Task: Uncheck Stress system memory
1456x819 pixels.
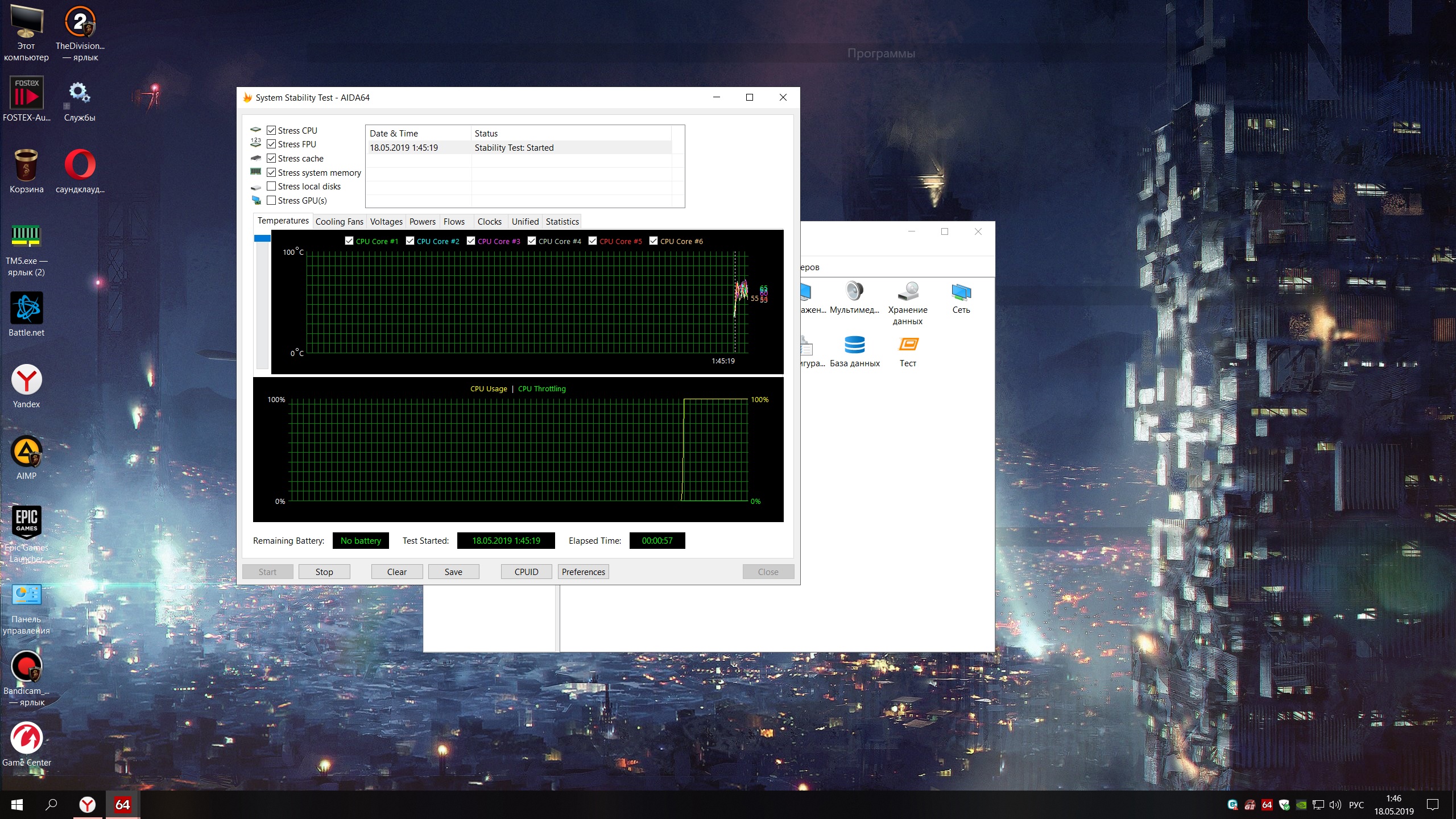Action: point(271,172)
